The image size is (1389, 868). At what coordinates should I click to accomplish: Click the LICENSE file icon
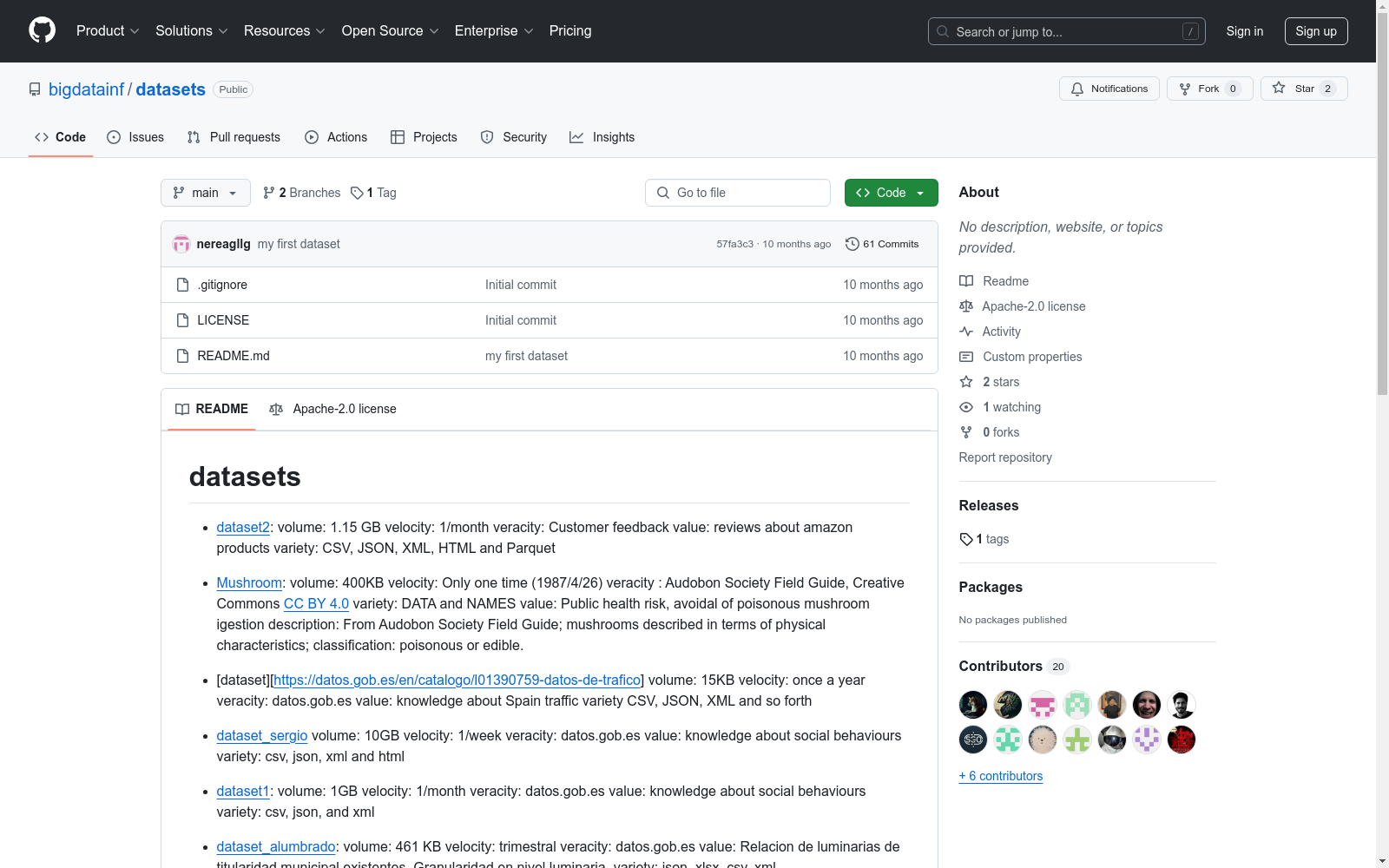(x=182, y=320)
